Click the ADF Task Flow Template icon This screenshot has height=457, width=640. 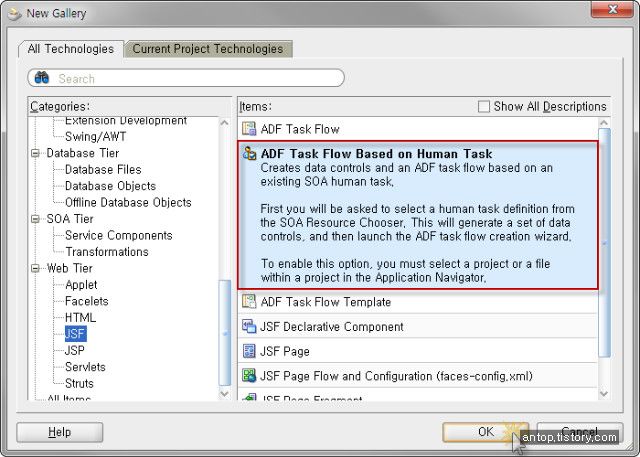(249, 302)
